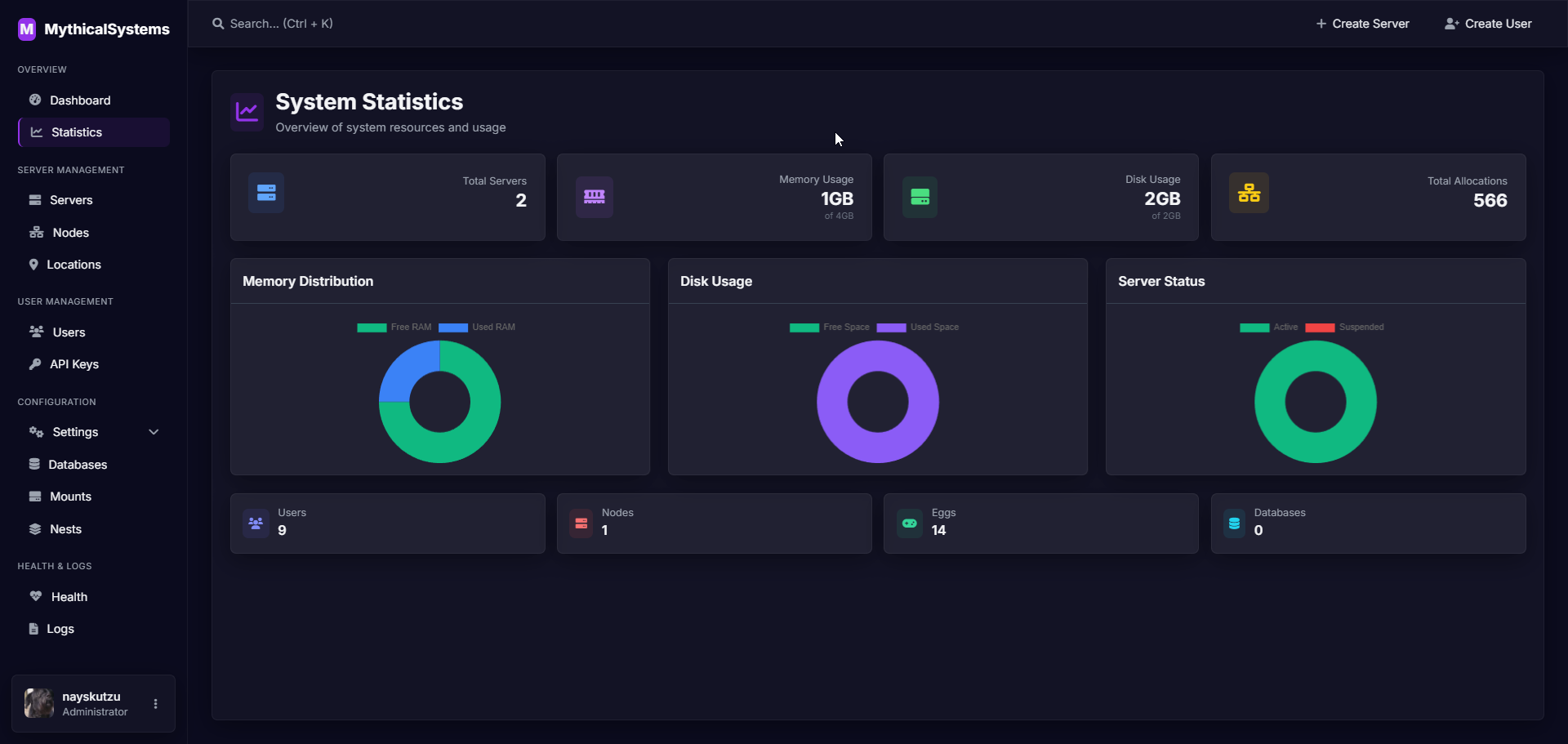1568x744 pixels.
Task: Click the Disk Usage 2GB value
Action: (1162, 198)
